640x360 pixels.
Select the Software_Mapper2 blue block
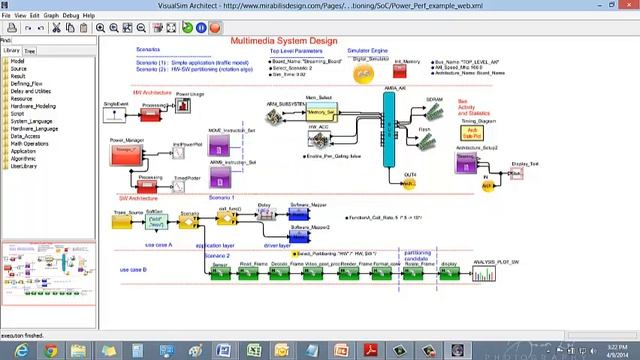coord(300,236)
